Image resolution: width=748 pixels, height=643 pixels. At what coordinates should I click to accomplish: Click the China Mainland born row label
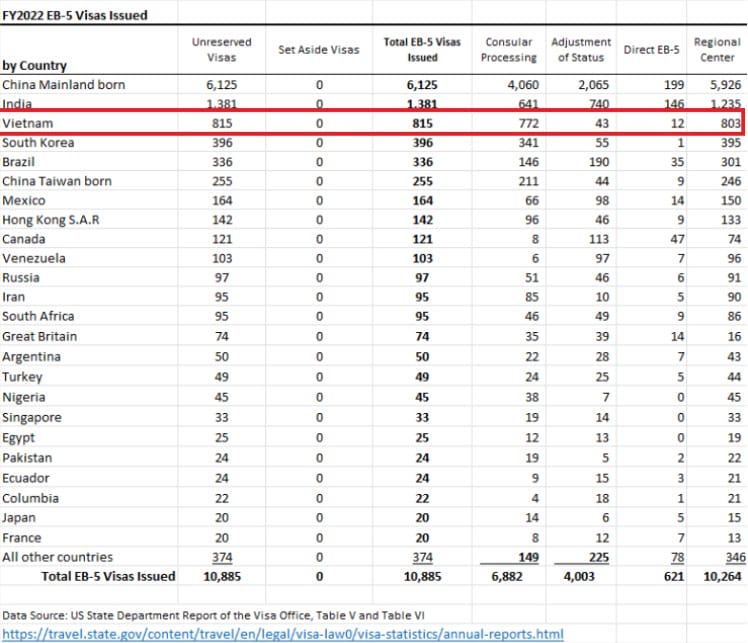pos(63,85)
